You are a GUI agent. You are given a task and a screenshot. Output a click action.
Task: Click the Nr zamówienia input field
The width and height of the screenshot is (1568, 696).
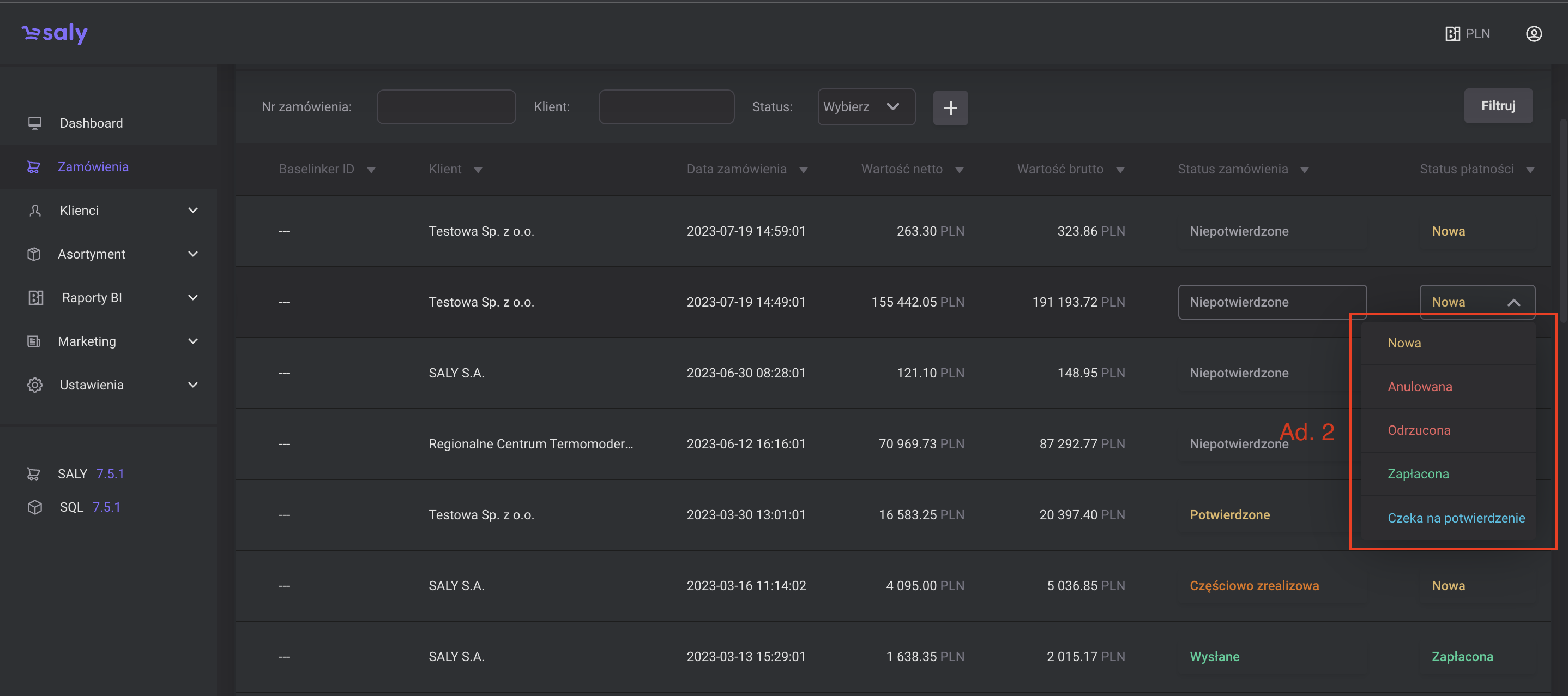tap(445, 106)
